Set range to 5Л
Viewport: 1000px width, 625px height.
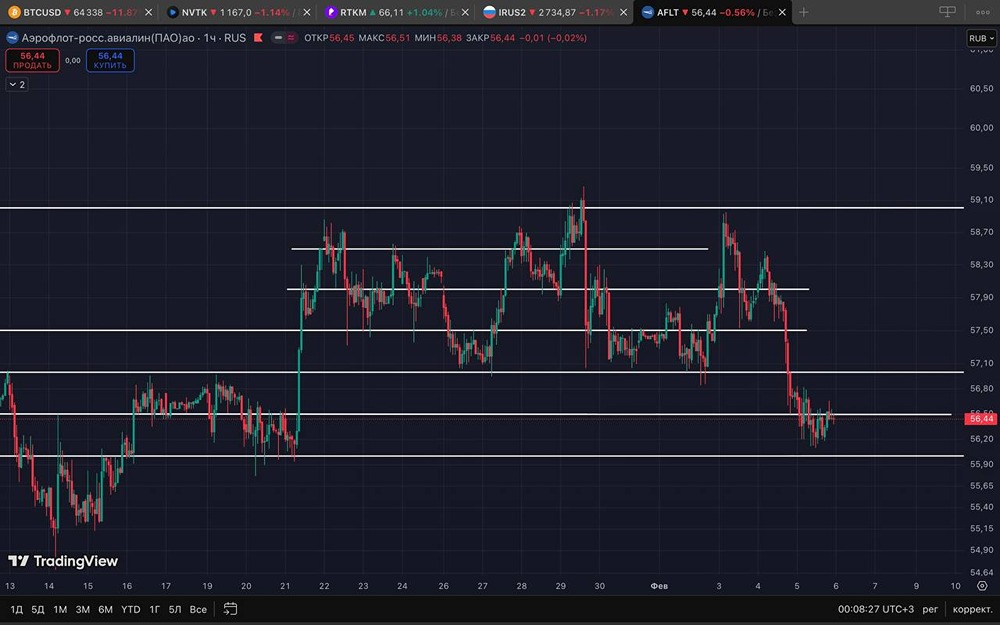pos(175,609)
